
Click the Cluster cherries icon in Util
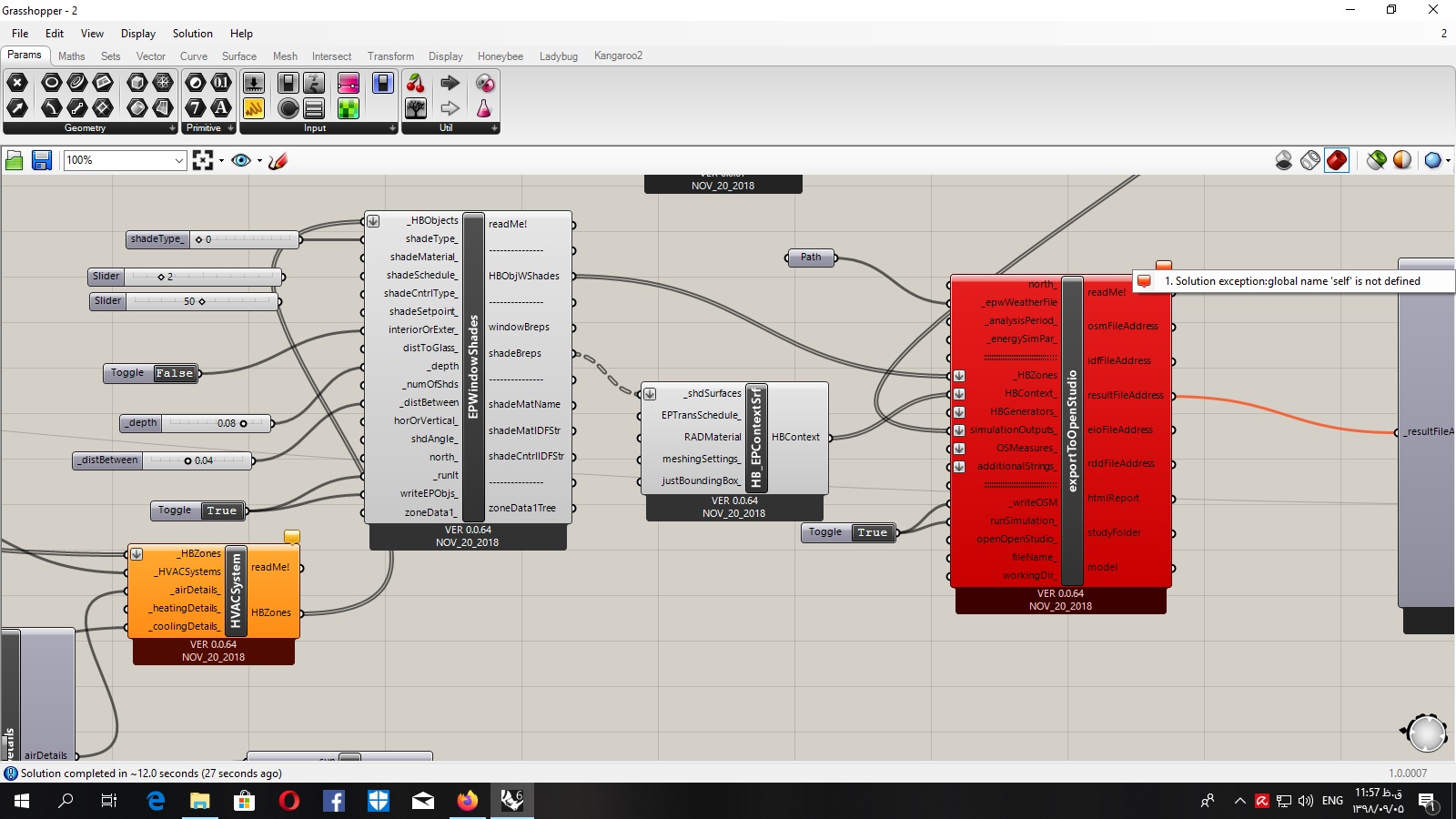coord(416,83)
